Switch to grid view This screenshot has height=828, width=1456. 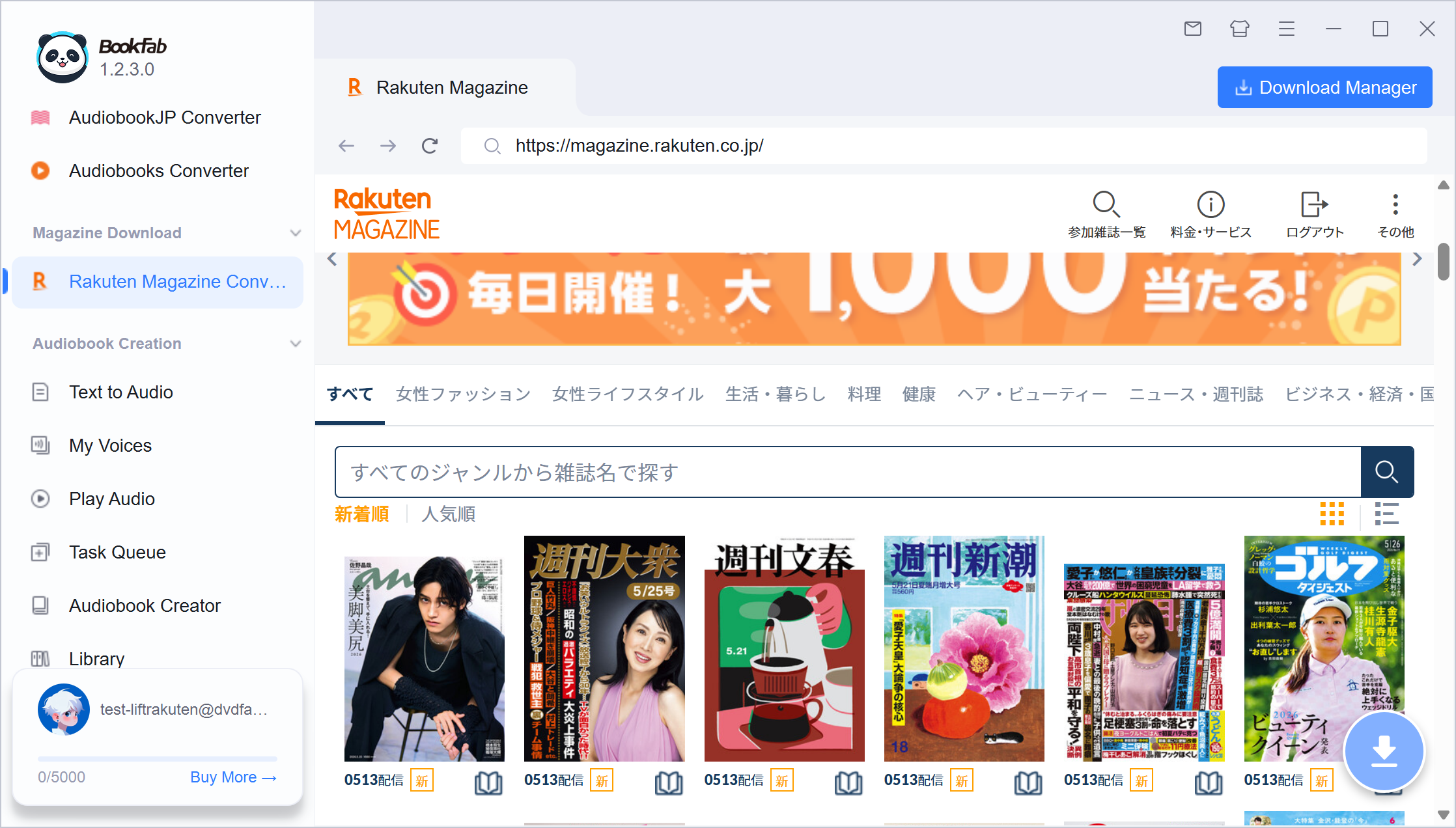click(x=1332, y=514)
